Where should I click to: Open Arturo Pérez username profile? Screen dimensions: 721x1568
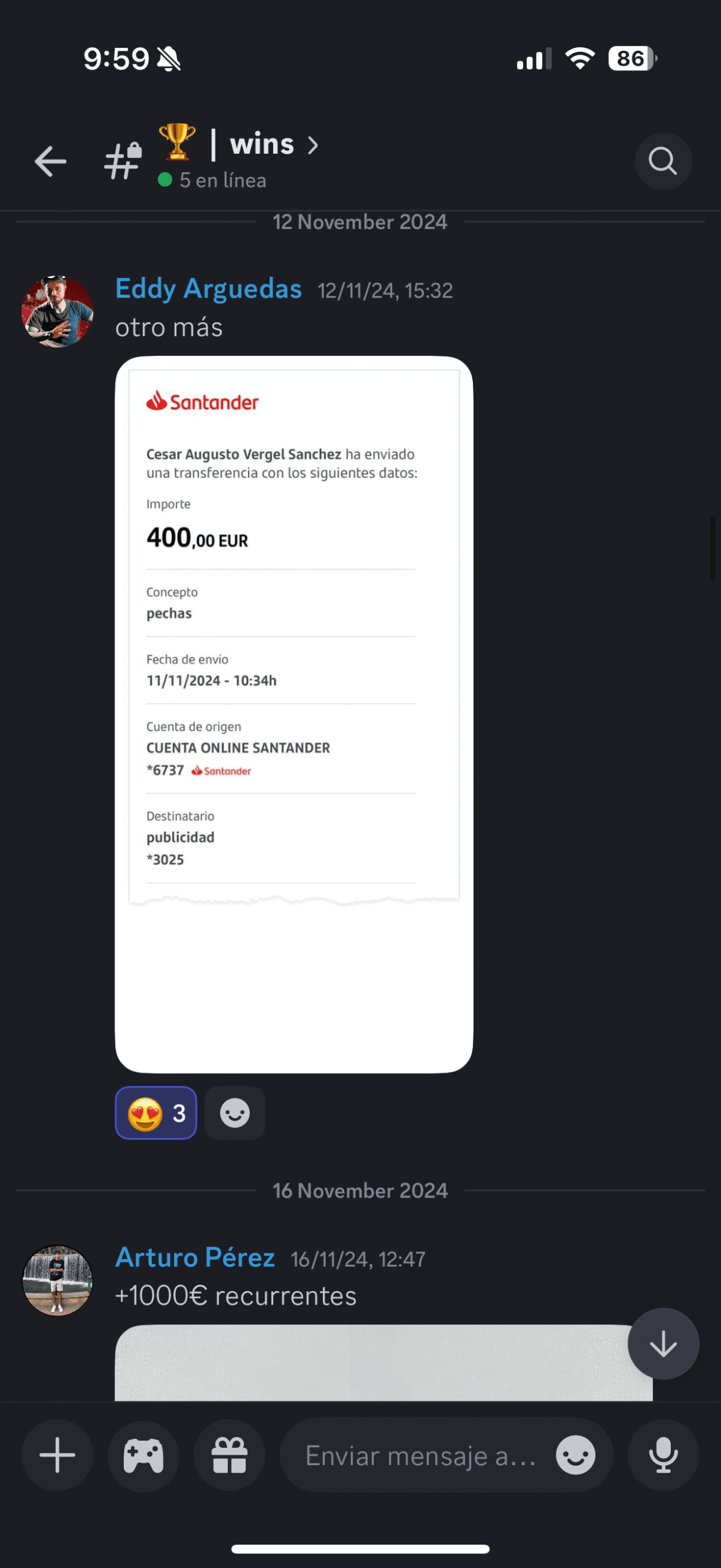click(195, 1257)
